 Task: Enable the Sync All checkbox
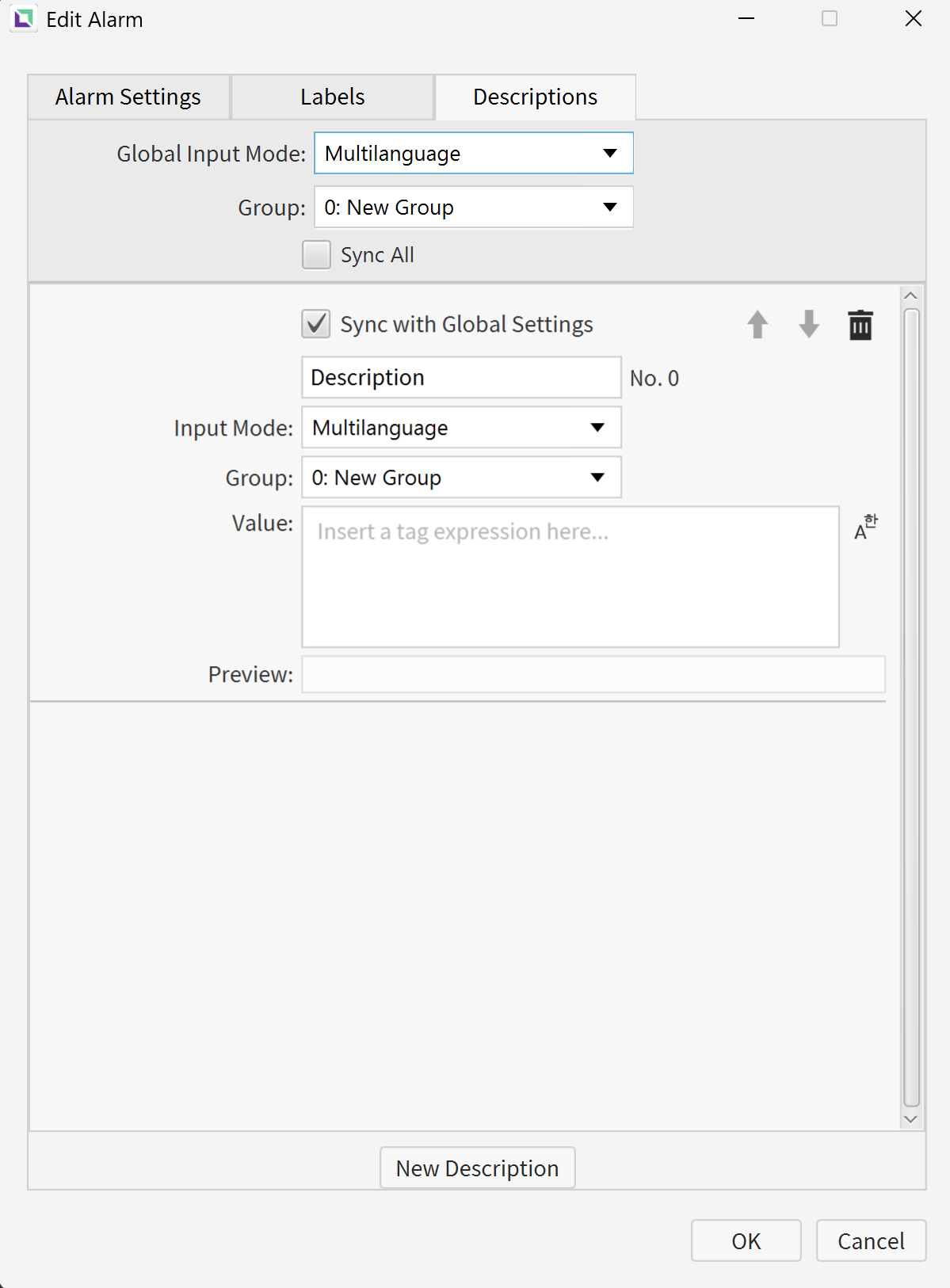point(316,255)
